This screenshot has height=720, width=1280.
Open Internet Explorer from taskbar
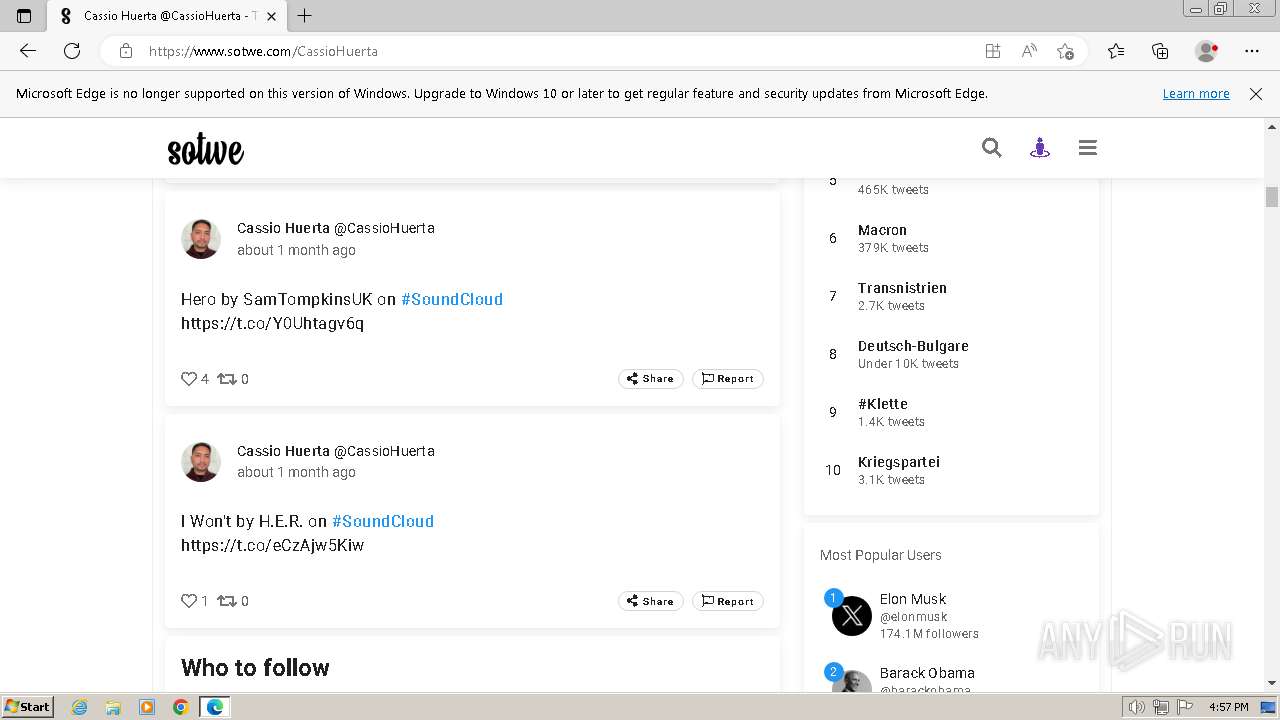click(x=80, y=707)
